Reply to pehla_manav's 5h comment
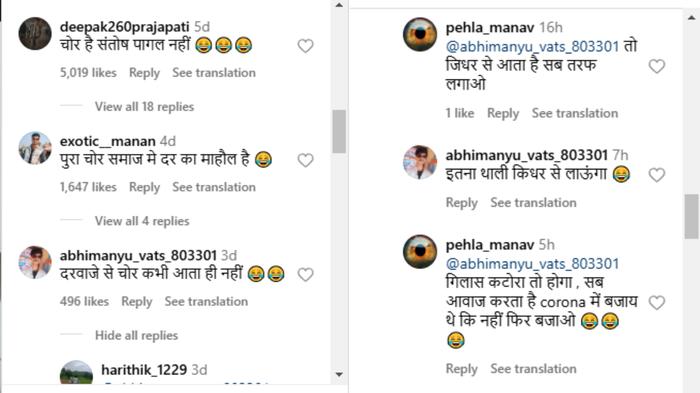The image size is (700, 393). [462, 369]
